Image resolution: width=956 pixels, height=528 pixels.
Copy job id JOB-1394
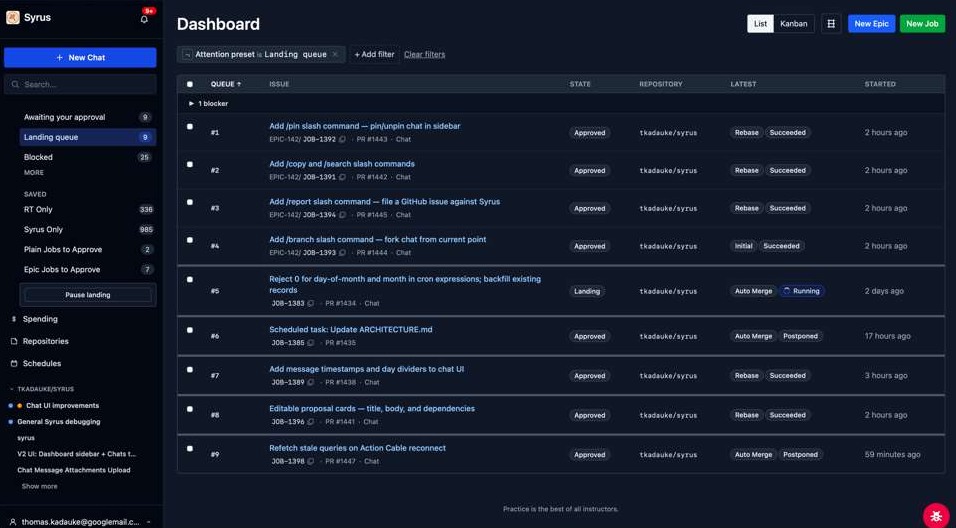point(343,215)
